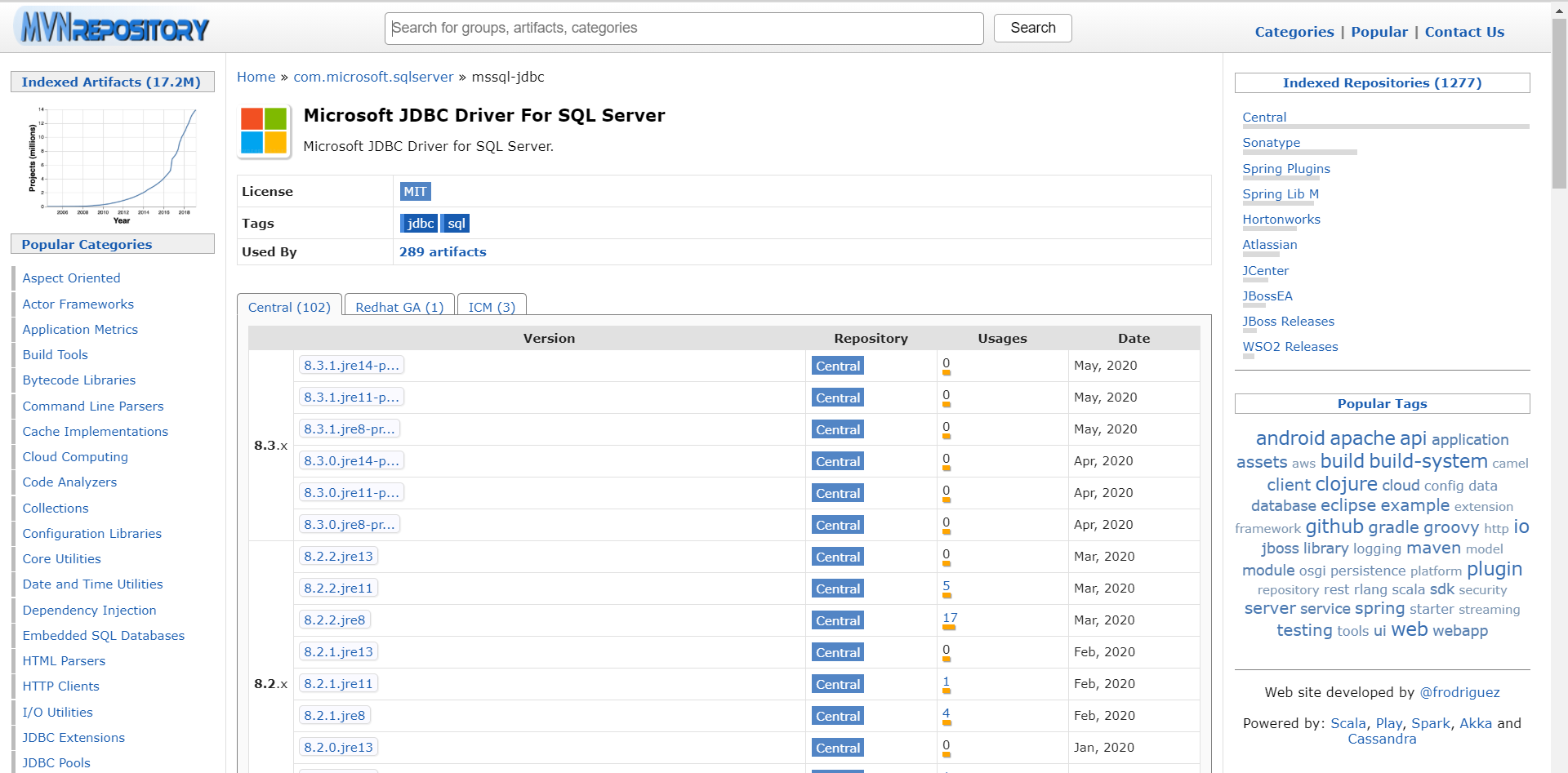The image size is (1568, 773).
Task: Click Central badge in 8.3.1.jre14 row
Action: point(838,366)
